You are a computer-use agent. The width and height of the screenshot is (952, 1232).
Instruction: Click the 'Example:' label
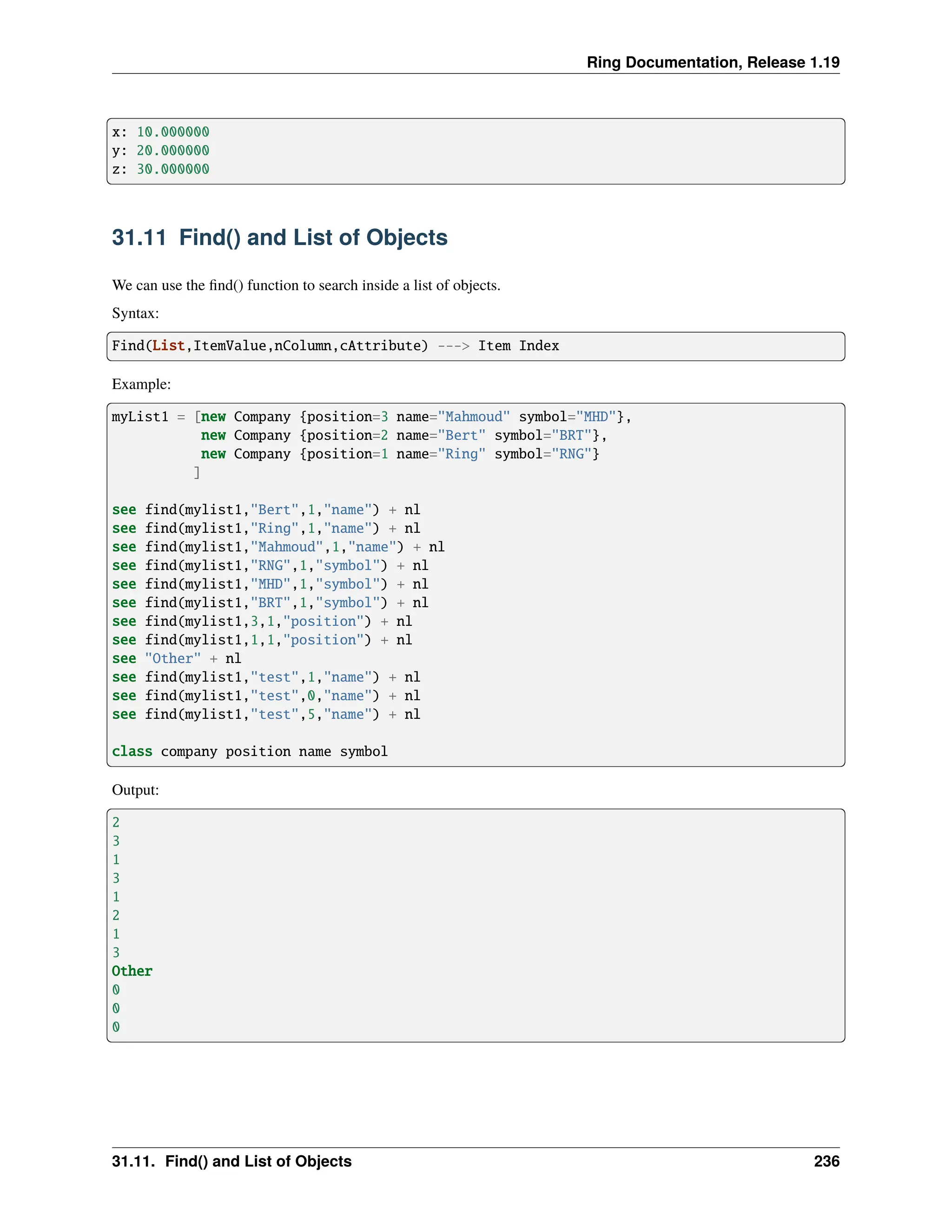(142, 384)
